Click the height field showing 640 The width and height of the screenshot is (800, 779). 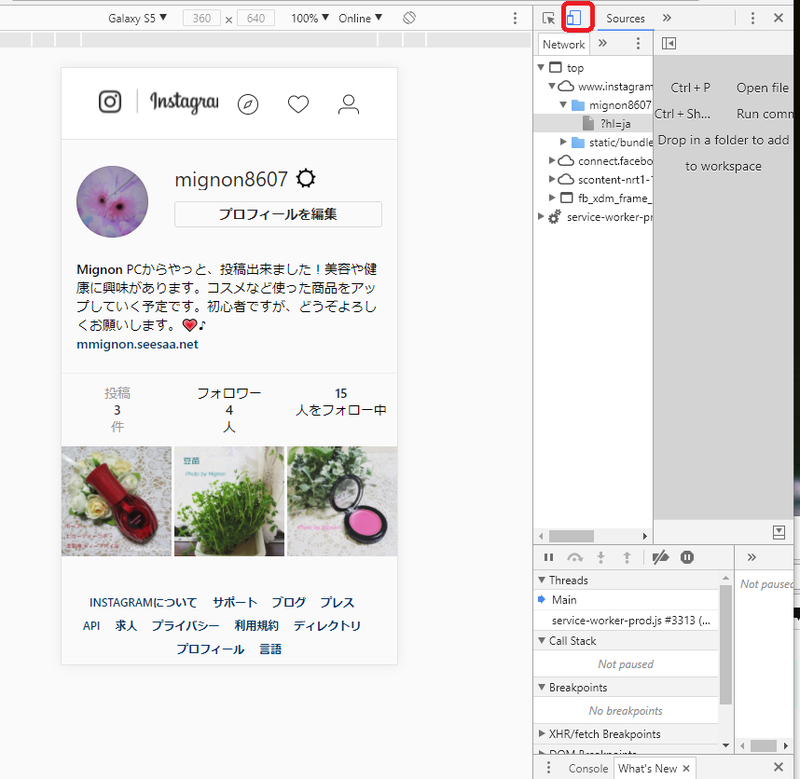coord(256,18)
